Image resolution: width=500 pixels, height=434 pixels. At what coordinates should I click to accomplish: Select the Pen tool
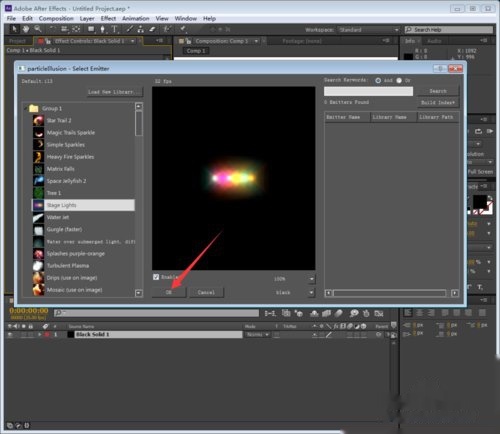102,29
